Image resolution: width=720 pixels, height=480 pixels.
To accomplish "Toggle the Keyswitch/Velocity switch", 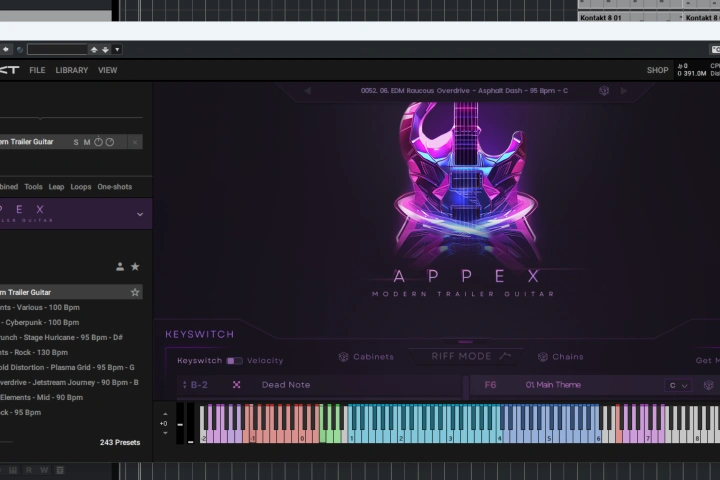I will tap(235, 361).
